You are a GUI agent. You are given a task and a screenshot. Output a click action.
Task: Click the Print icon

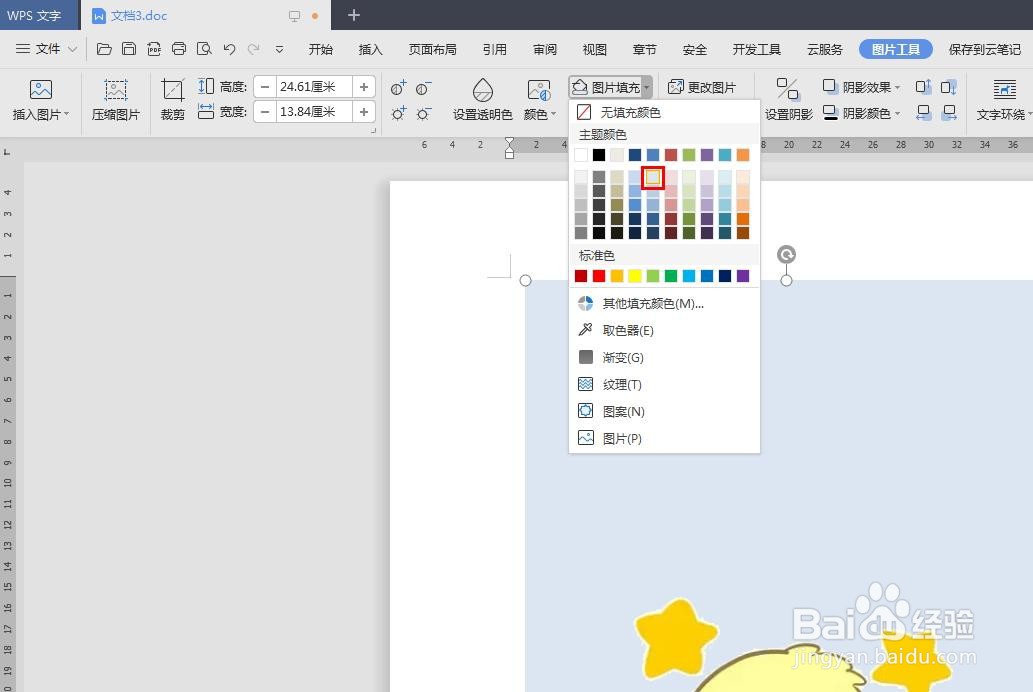179,49
